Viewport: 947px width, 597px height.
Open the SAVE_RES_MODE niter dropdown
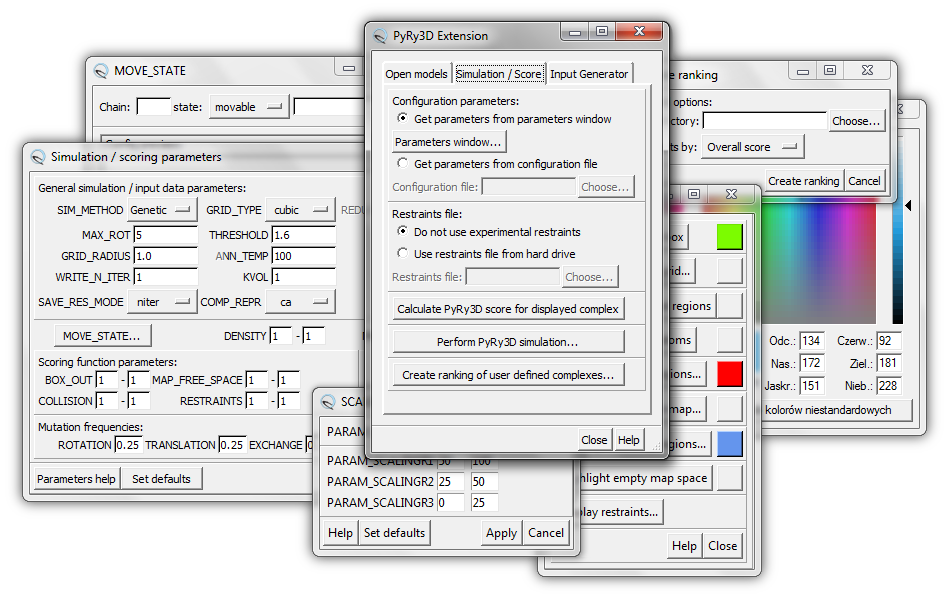click(x=162, y=302)
